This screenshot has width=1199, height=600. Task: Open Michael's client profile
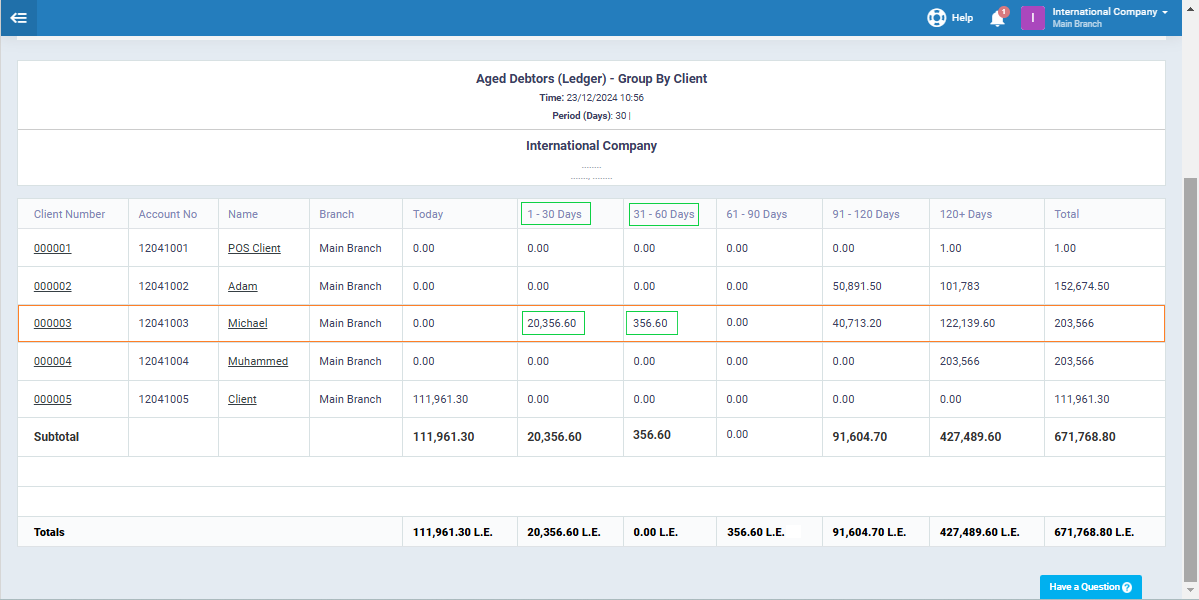pyautogui.click(x=247, y=323)
